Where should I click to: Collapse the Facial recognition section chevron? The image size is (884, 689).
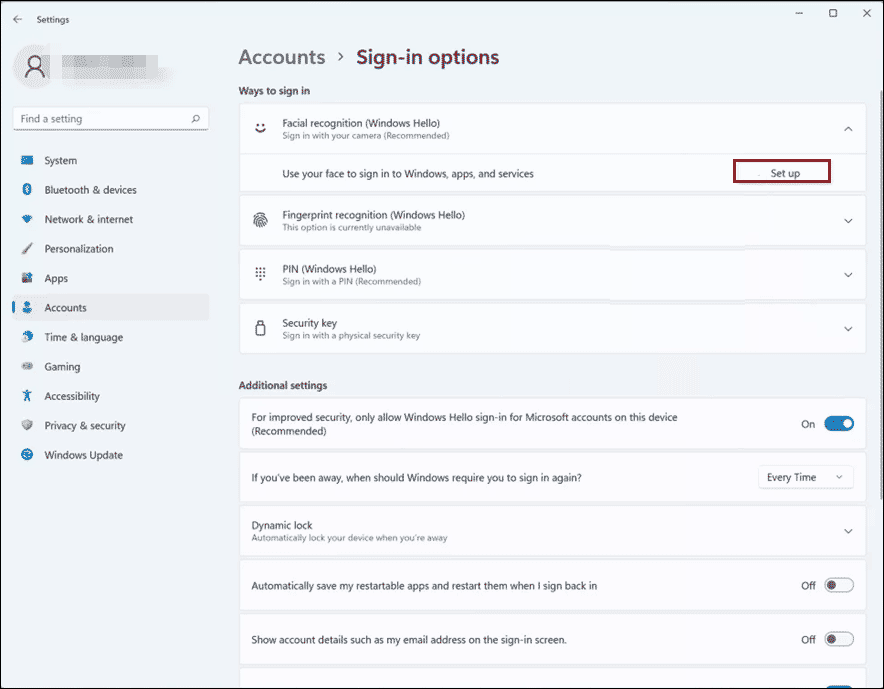tap(848, 129)
